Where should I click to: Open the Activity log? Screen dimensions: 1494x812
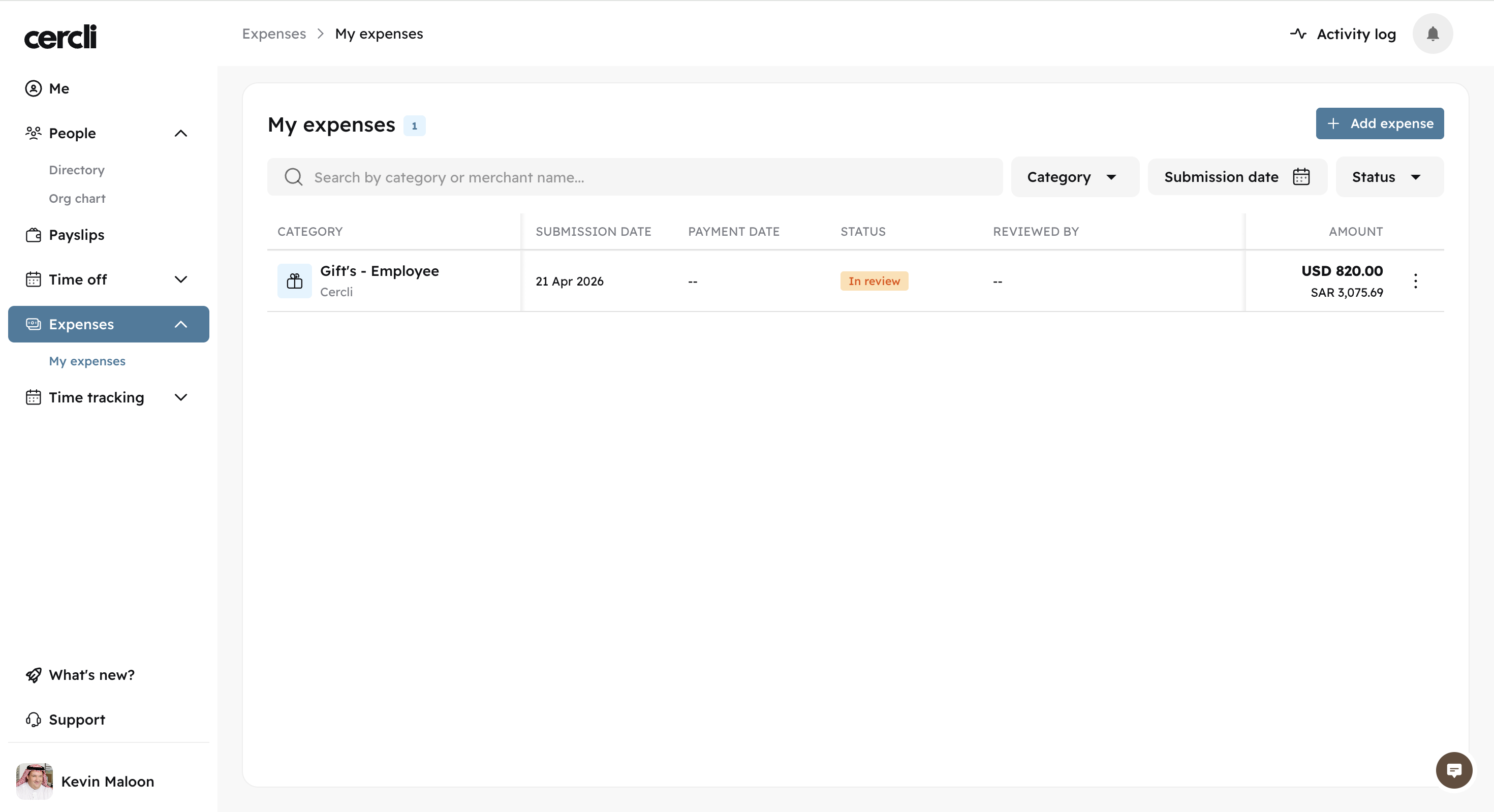coord(1343,34)
